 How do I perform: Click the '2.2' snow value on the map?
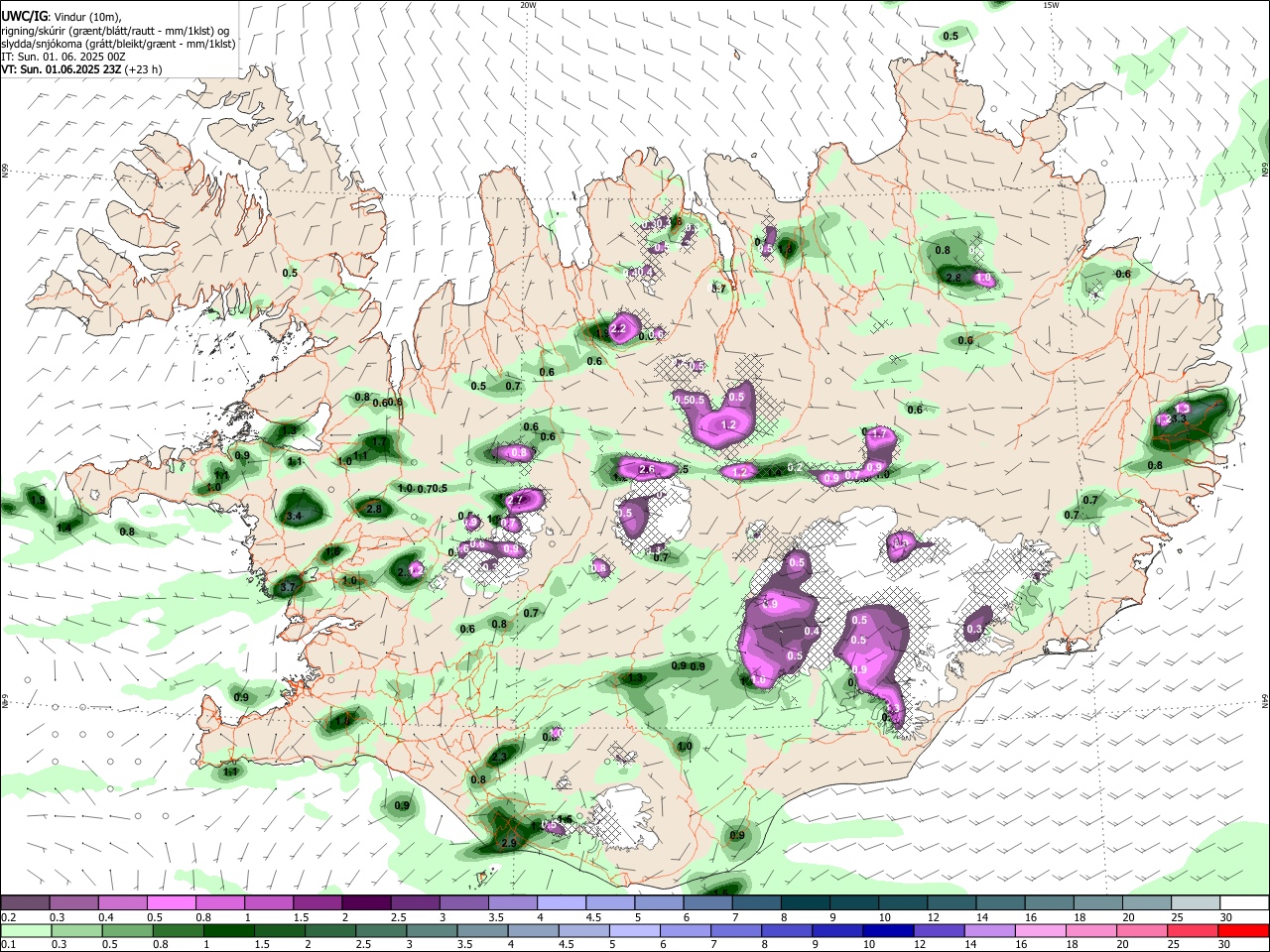617,328
